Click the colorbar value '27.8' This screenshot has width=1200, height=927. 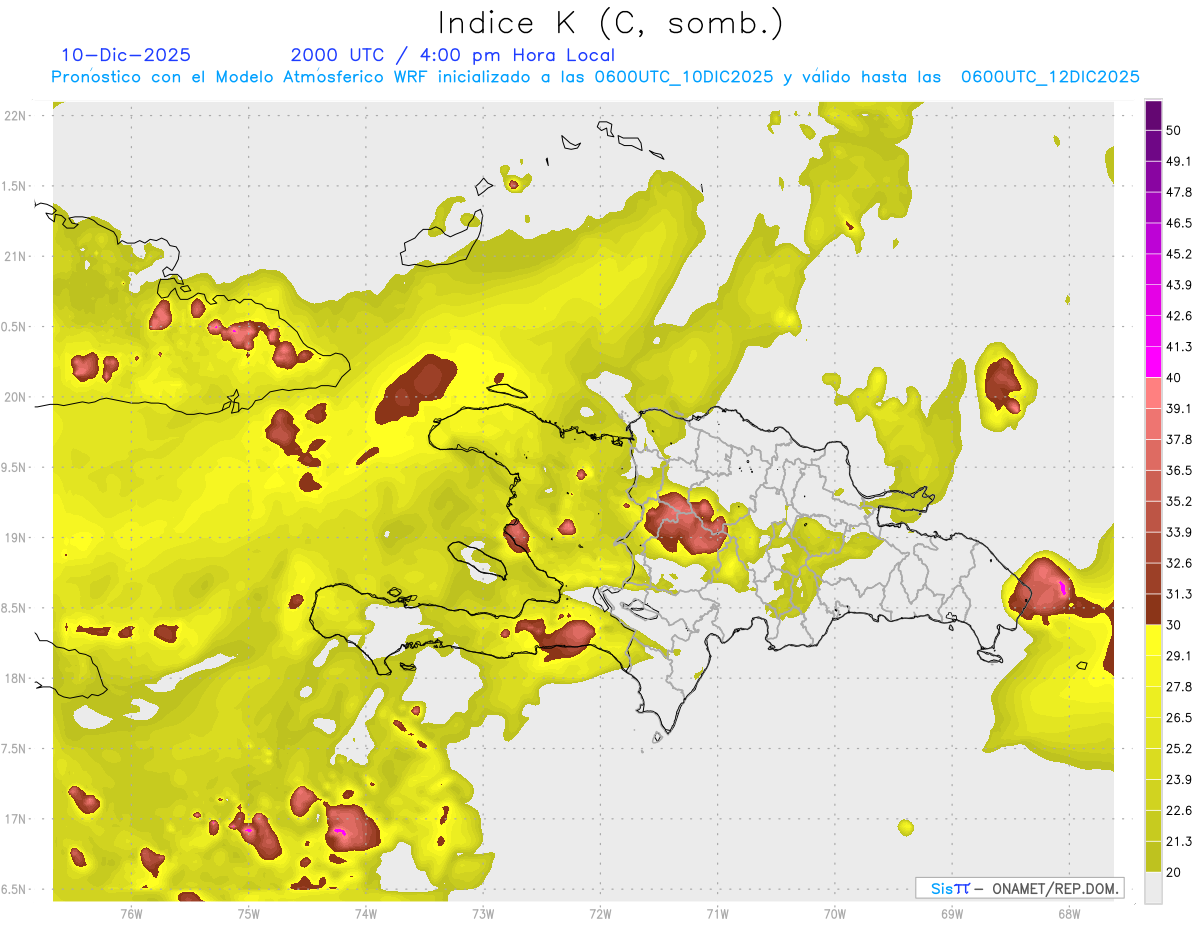pos(1179,687)
